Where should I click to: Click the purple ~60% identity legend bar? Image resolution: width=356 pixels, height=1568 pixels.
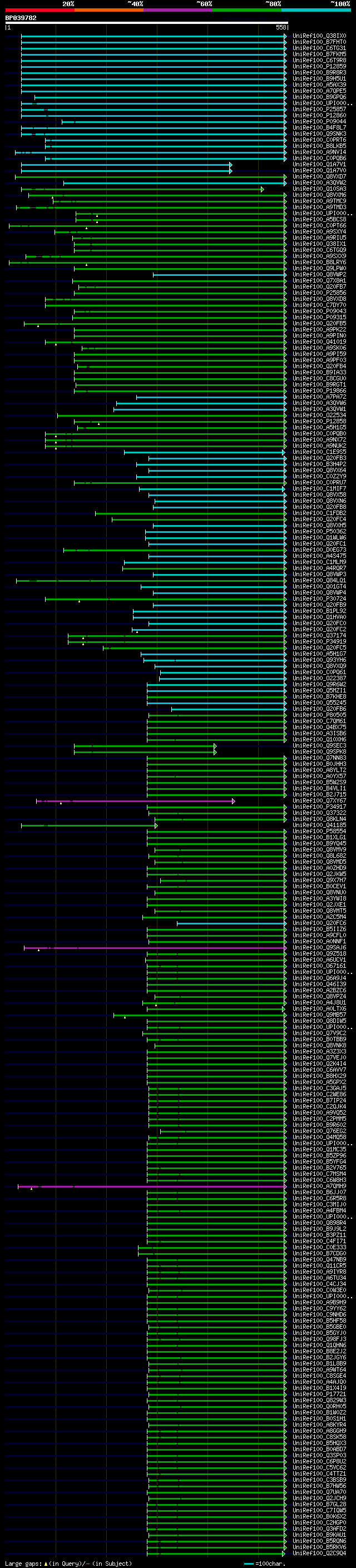click(177, 10)
